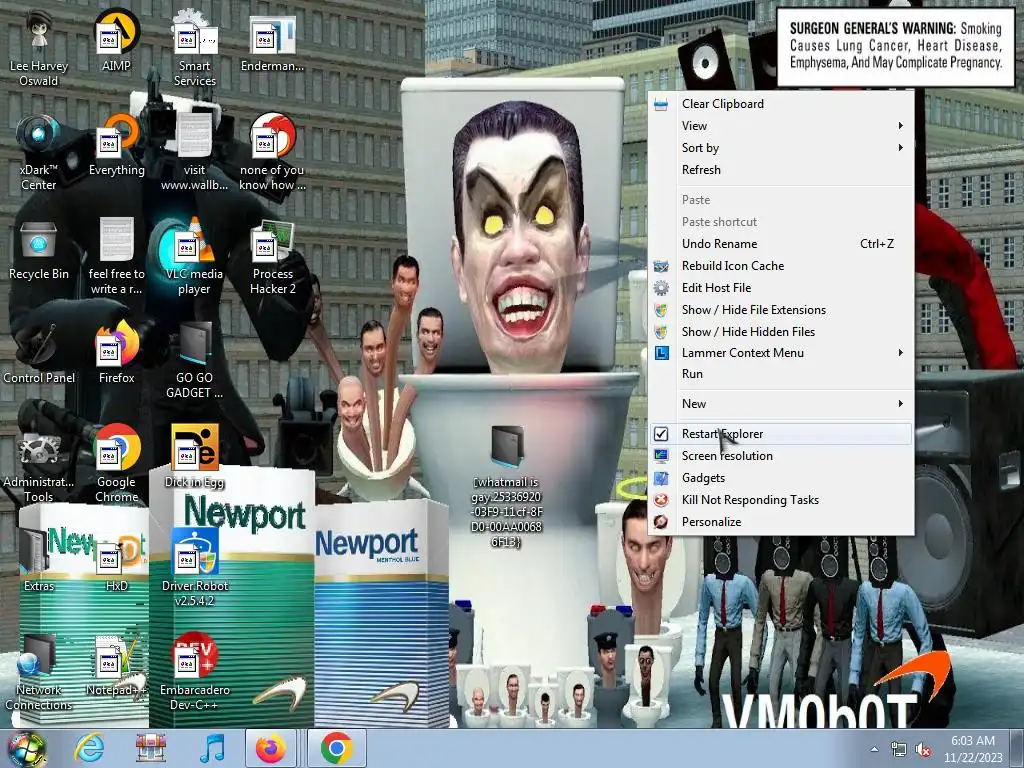Select the Control Panel desktop icon
Image resolution: width=1024 pixels, height=768 pixels.
pos(39,353)
